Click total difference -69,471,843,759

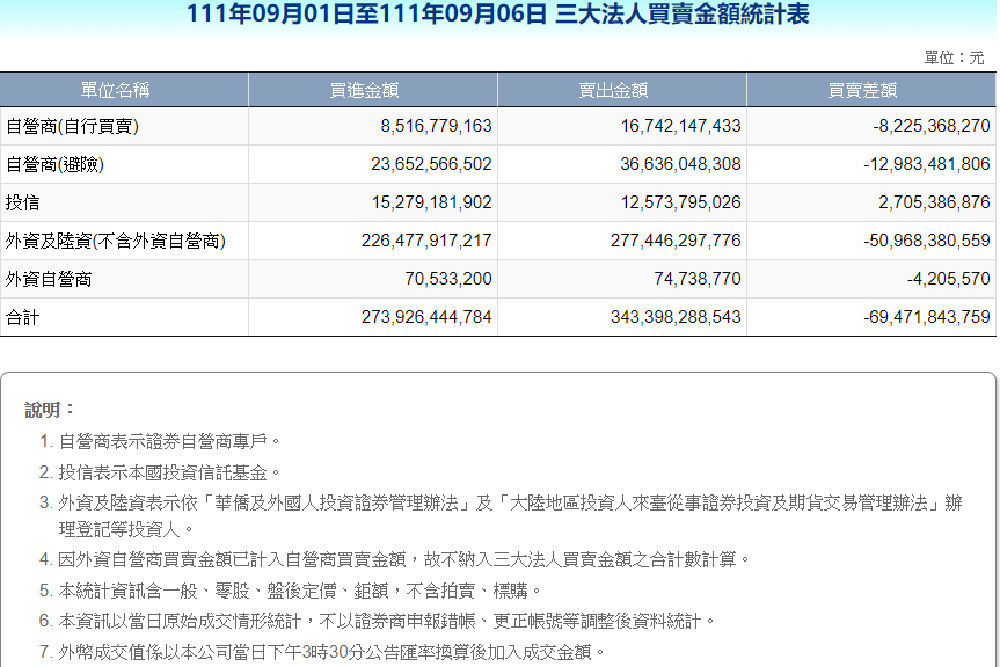[x=927, y=317]
